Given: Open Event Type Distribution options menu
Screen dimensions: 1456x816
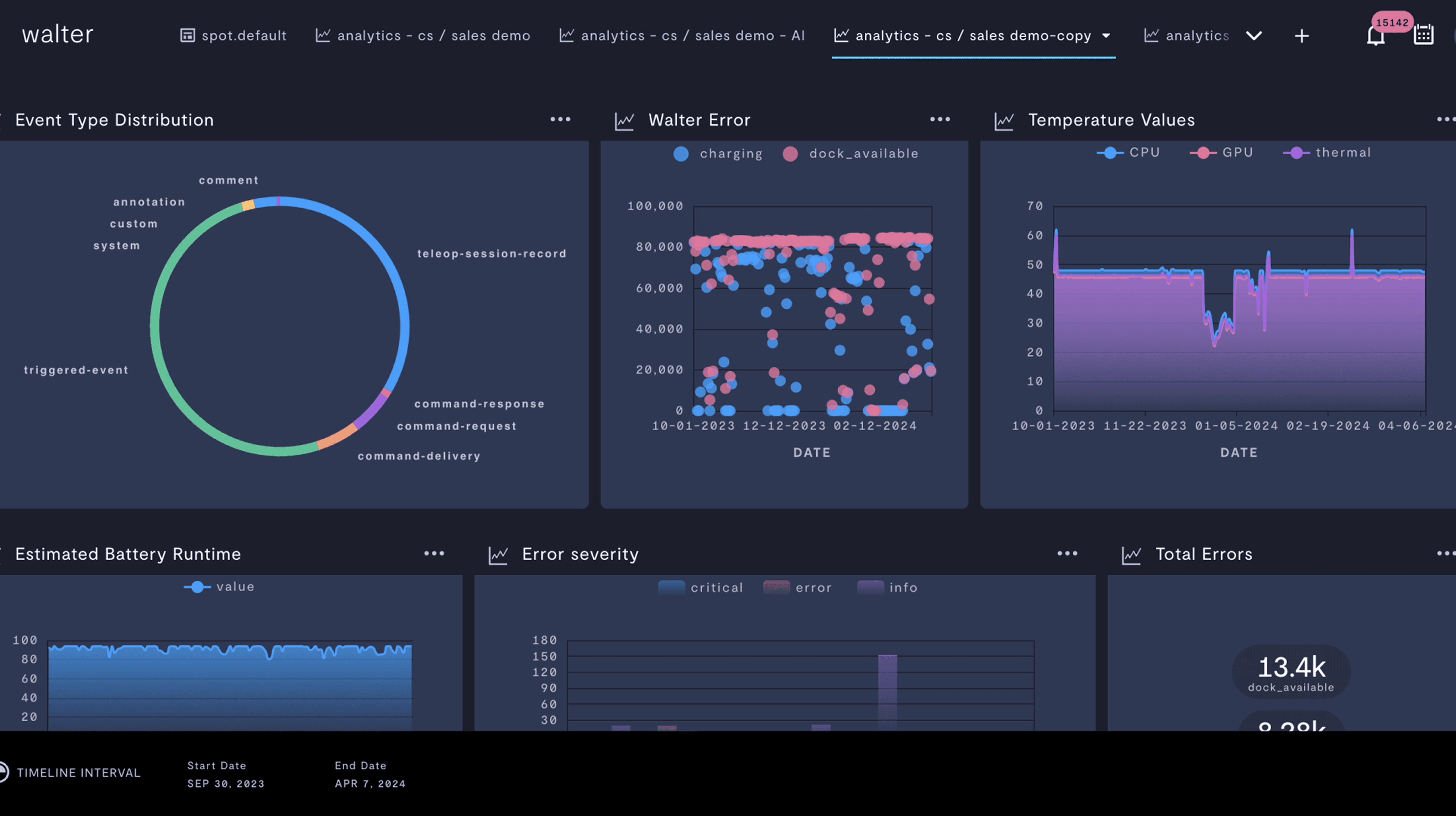Looking at the screenshot, I should (560, 119).
